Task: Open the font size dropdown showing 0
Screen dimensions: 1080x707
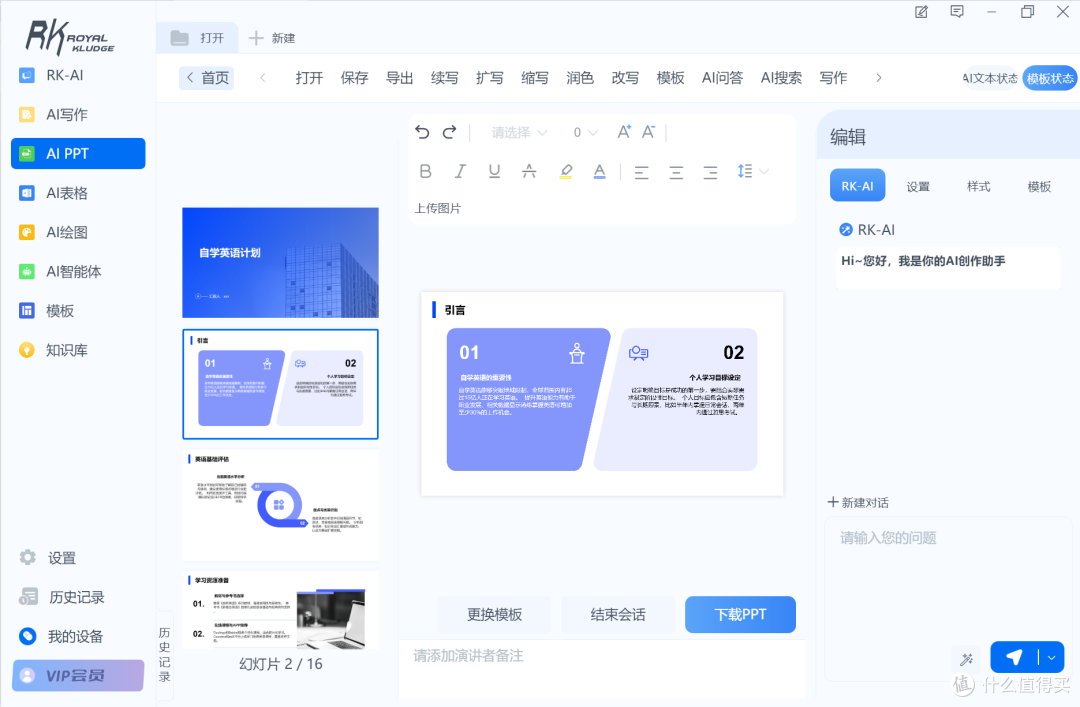Action: [x=585, y=132]
